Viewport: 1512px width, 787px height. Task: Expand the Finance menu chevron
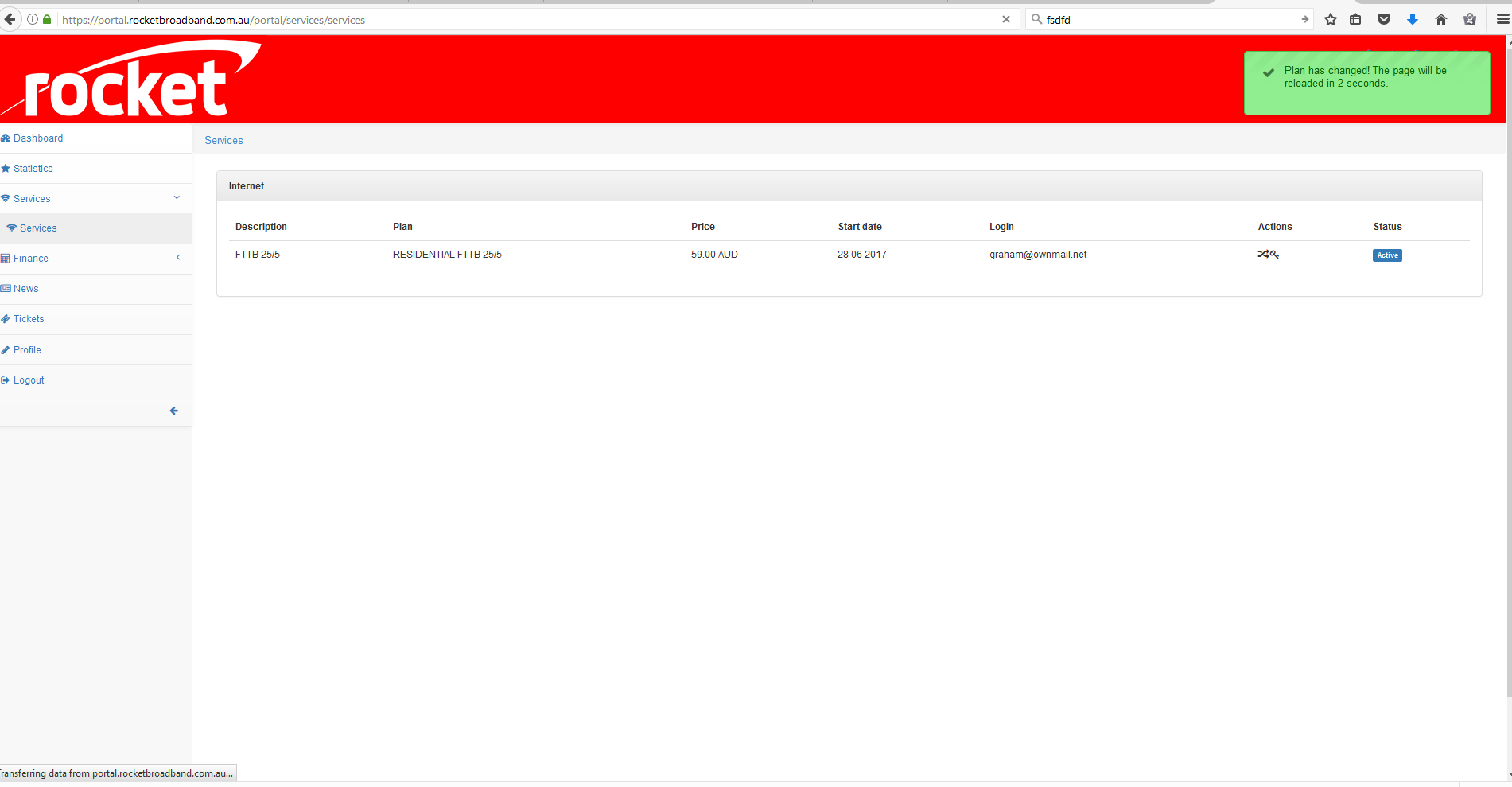click(x=178, y=258)
